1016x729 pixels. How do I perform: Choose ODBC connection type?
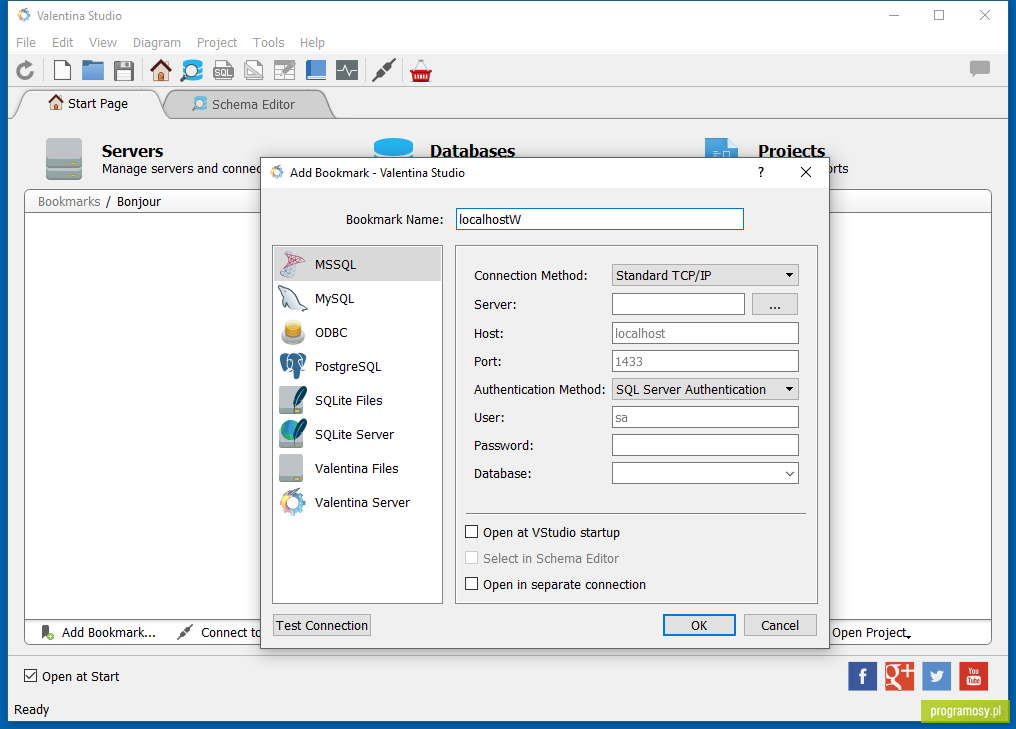pyautogui.click(x=358, y=332)
